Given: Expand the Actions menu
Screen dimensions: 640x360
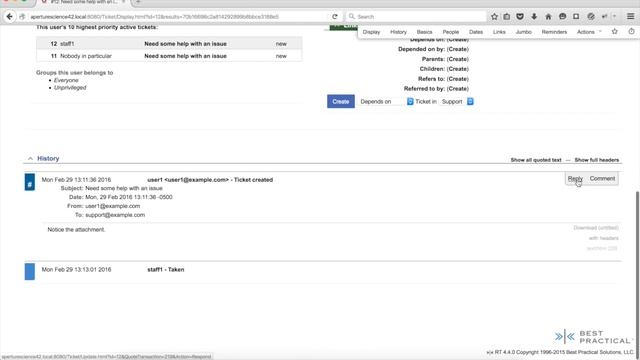Looking at the screenshot, I should click(x=589, y=32).
